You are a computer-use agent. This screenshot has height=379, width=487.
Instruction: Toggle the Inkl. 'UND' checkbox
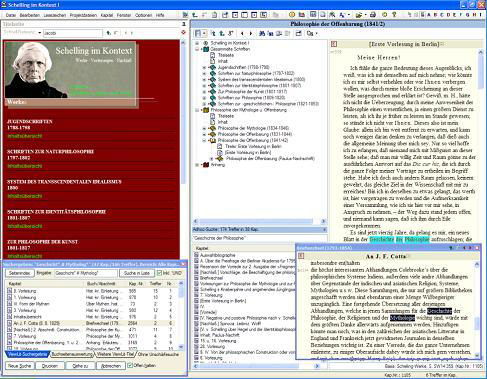pos(159,273)
